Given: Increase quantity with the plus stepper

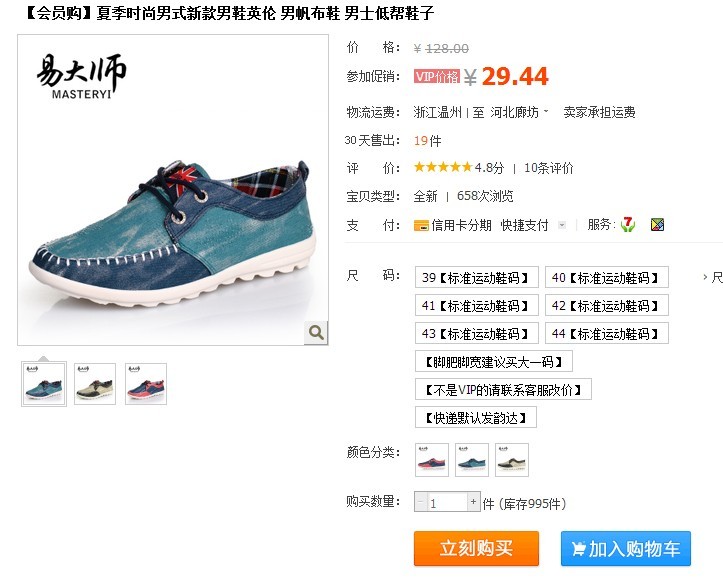Looking at the screenshot, I should point(473,502).
